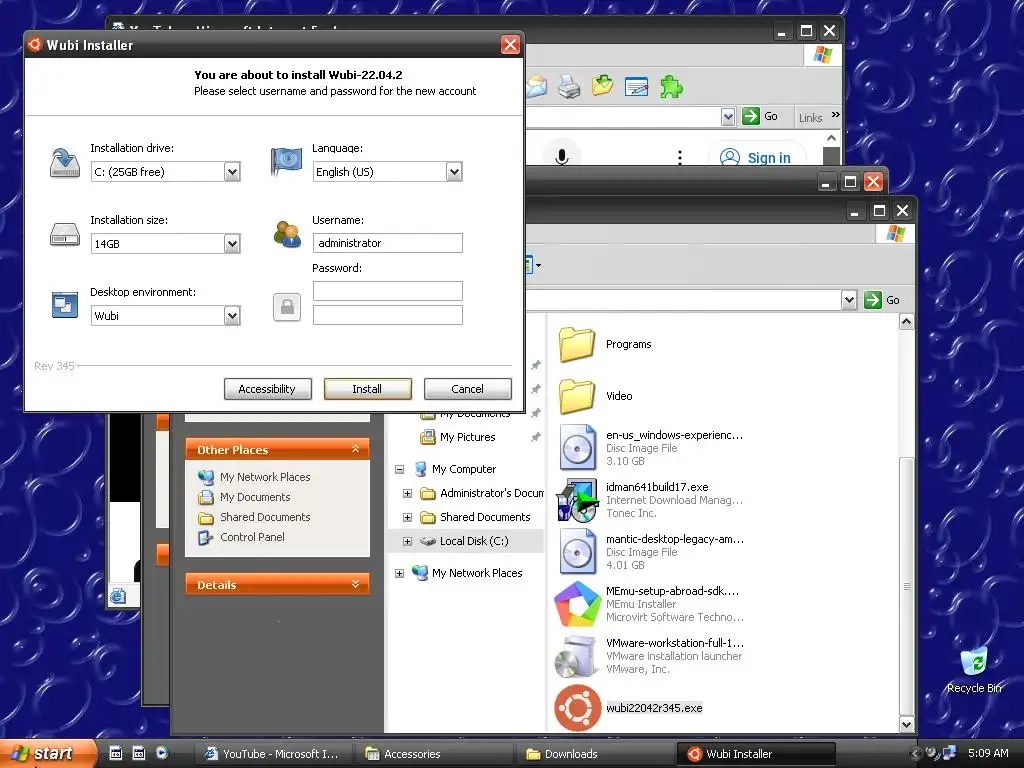Click the confirm password field below Password

(387, 315)
